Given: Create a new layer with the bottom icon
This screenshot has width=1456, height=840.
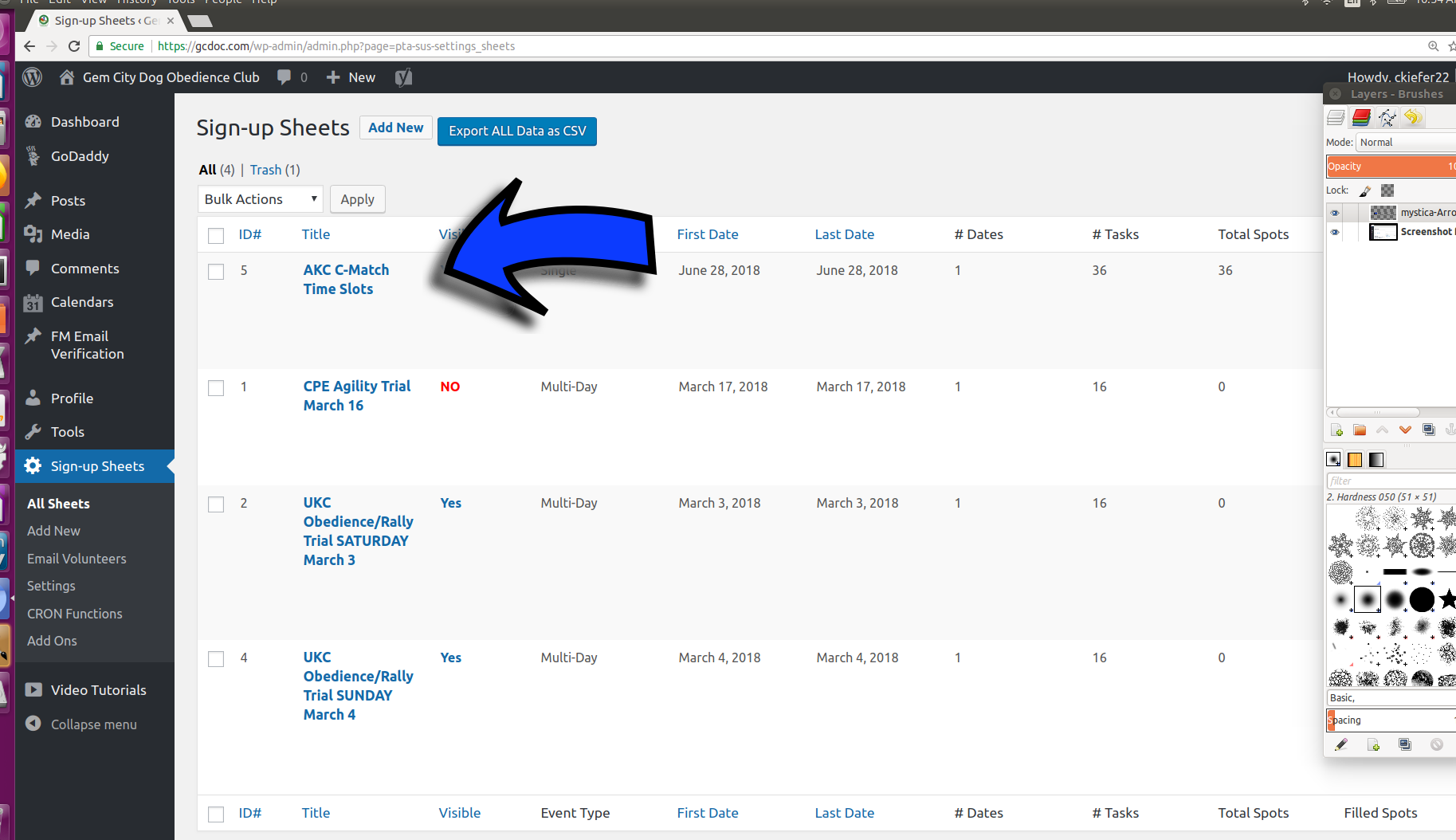Looking at the screenshot, I should 1337,430.
